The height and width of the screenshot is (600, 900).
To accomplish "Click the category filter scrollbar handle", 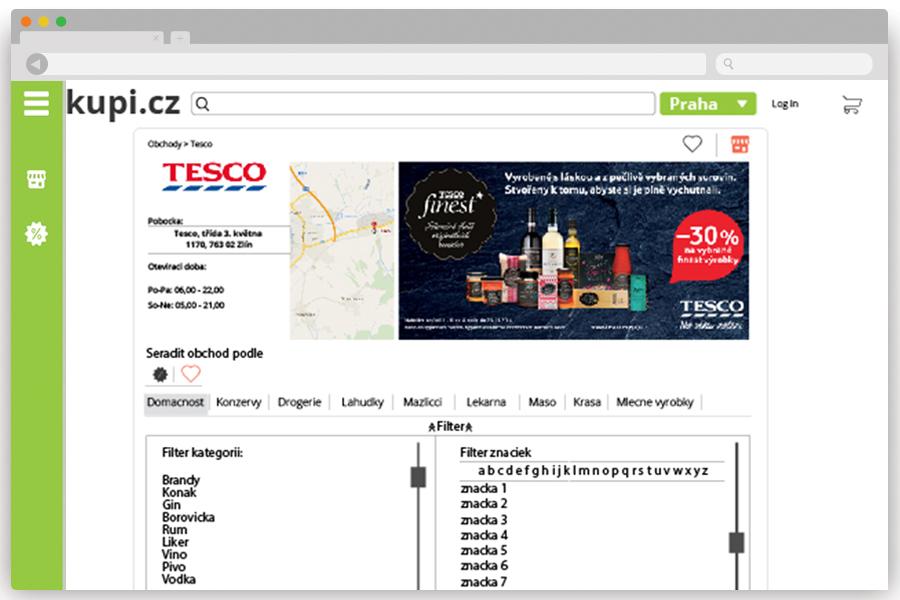I will tap(418, 477).
